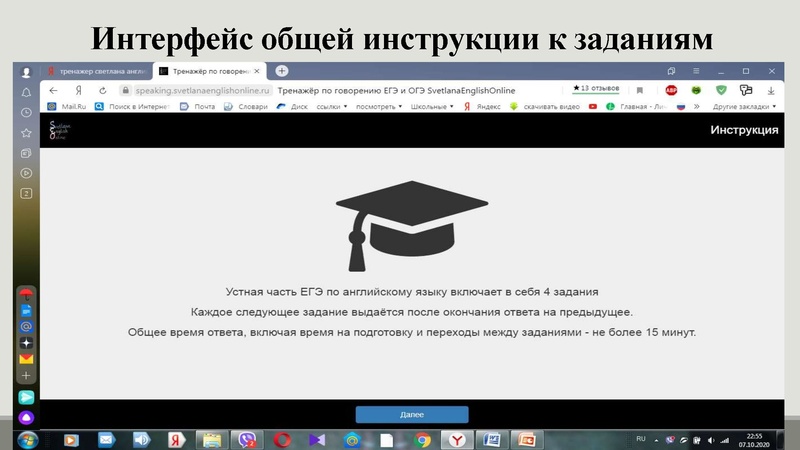The image size is (800, 450).
Task: Open the Почта bookmark
Action: 198,107
